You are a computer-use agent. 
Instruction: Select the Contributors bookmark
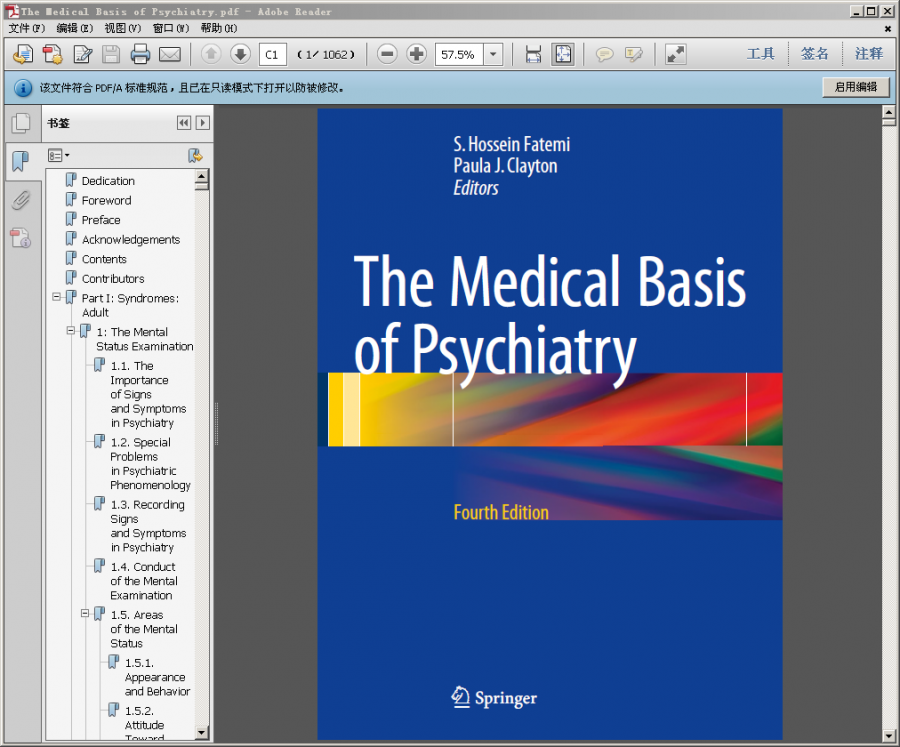click(x=113, y=278)
